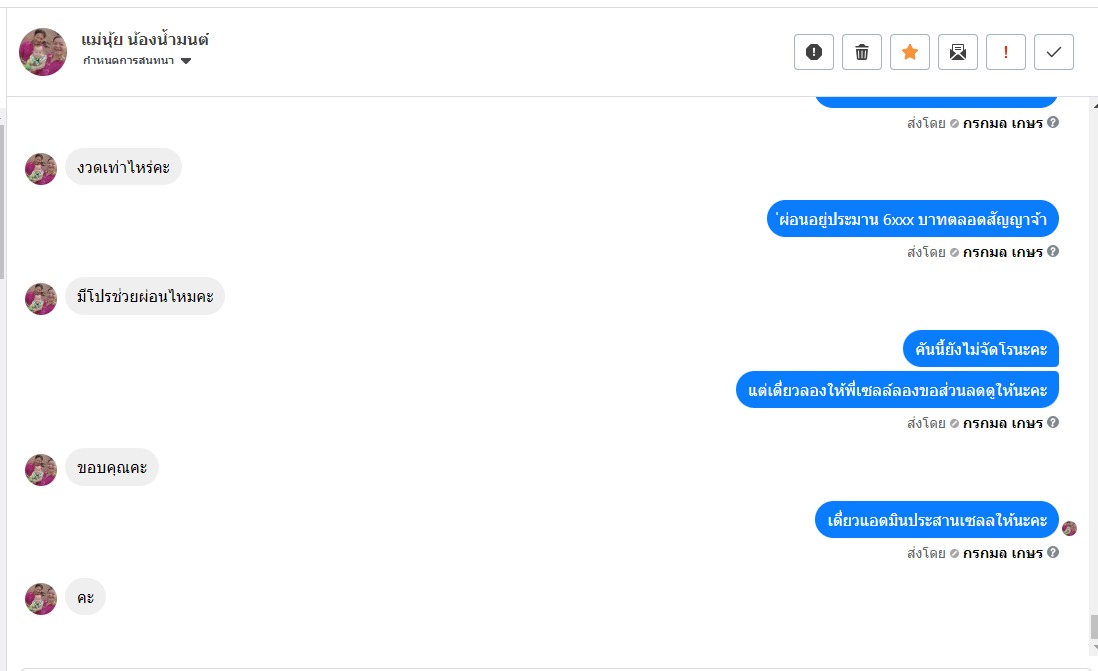Toggle unread with the envelope icon
This screenshot has width=1098, height=671.
pyautogui.click(x=957, y=52)
